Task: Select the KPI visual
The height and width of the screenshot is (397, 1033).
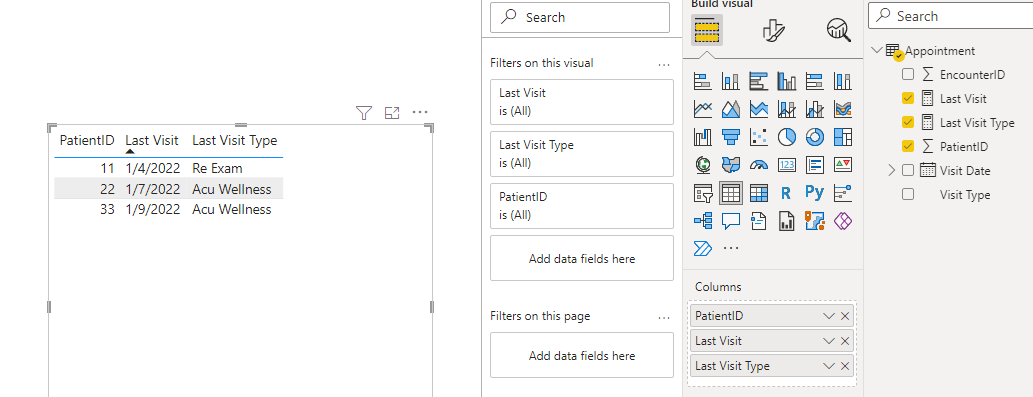Action: 843,165
